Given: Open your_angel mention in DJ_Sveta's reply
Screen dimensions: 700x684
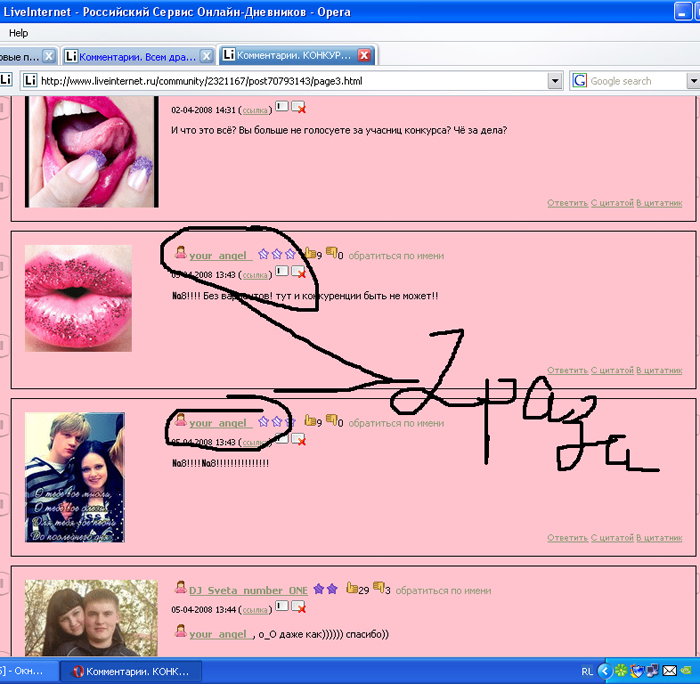Looking at the screenshot, I should click(221, 634).
